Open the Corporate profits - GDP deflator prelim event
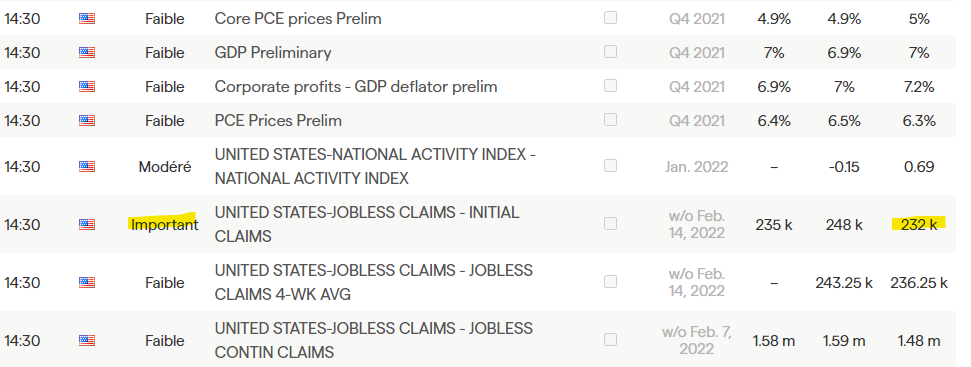The image size is (971, 367). [x=356, y=87]
